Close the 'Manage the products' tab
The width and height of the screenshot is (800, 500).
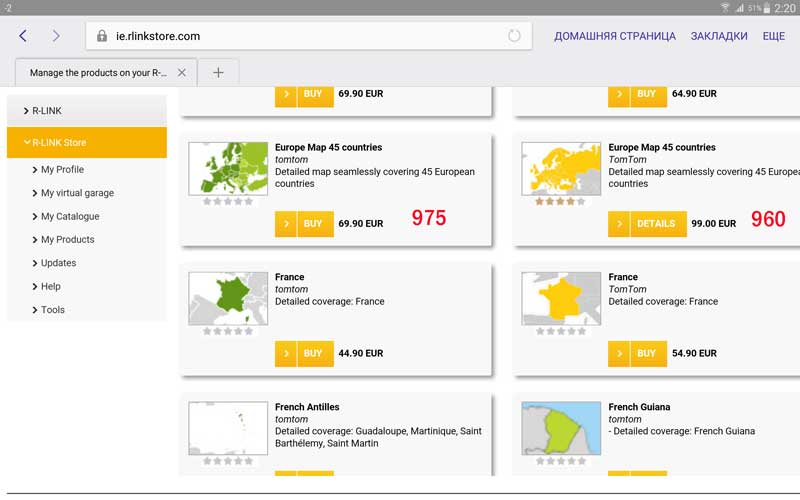[182, 72]
